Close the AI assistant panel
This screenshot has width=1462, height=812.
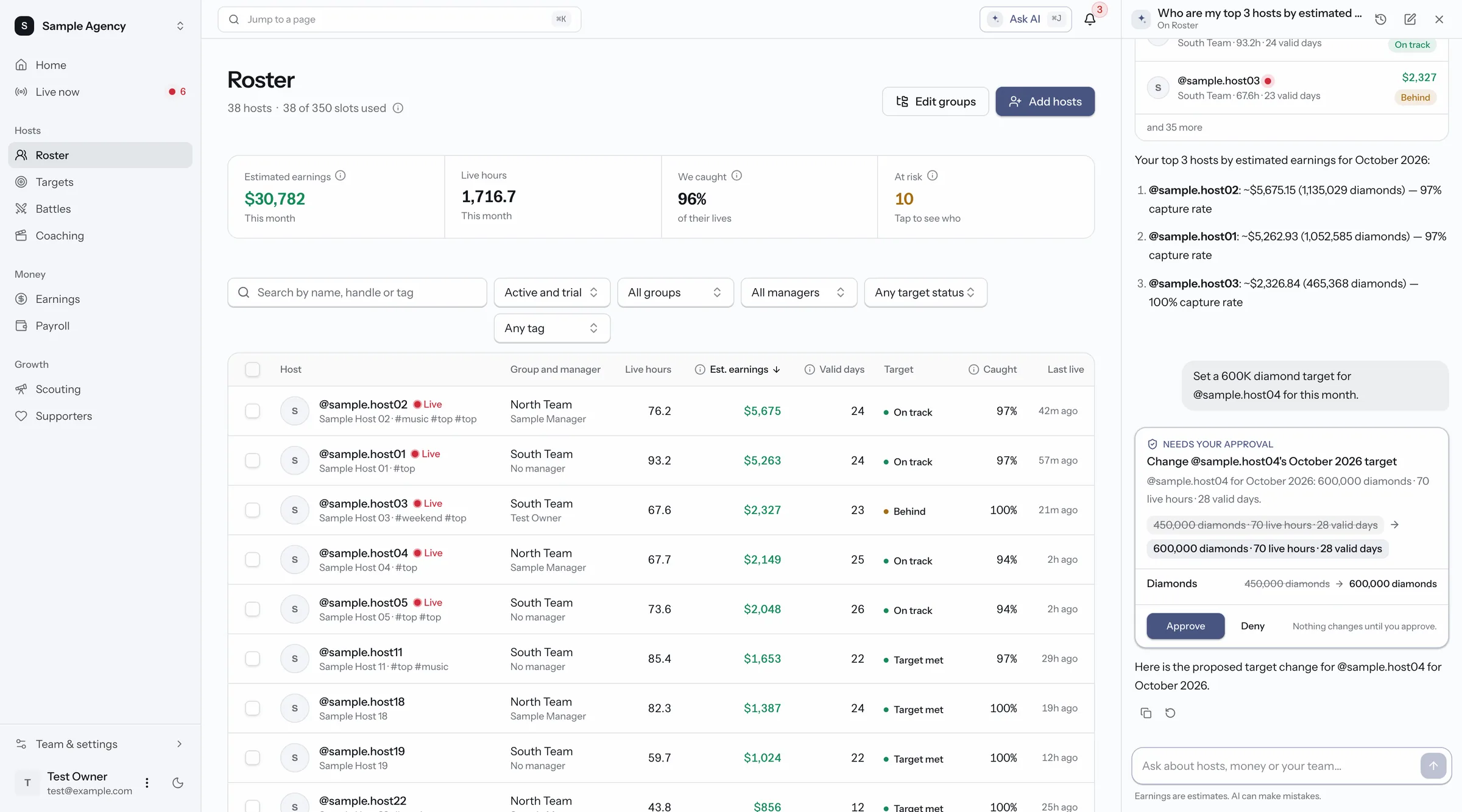pos(1439,19)
